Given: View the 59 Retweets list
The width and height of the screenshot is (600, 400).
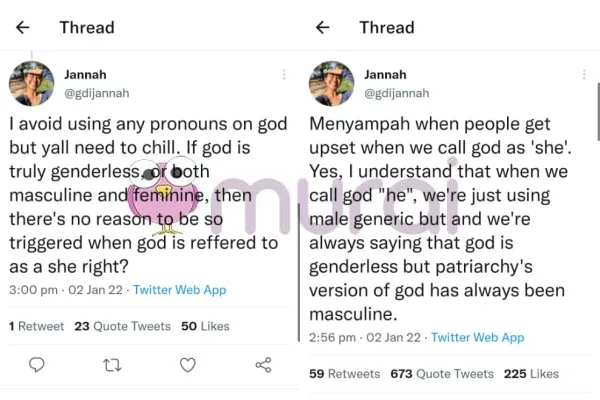Looking at the screenshot, I should click(x=346, y=373).
